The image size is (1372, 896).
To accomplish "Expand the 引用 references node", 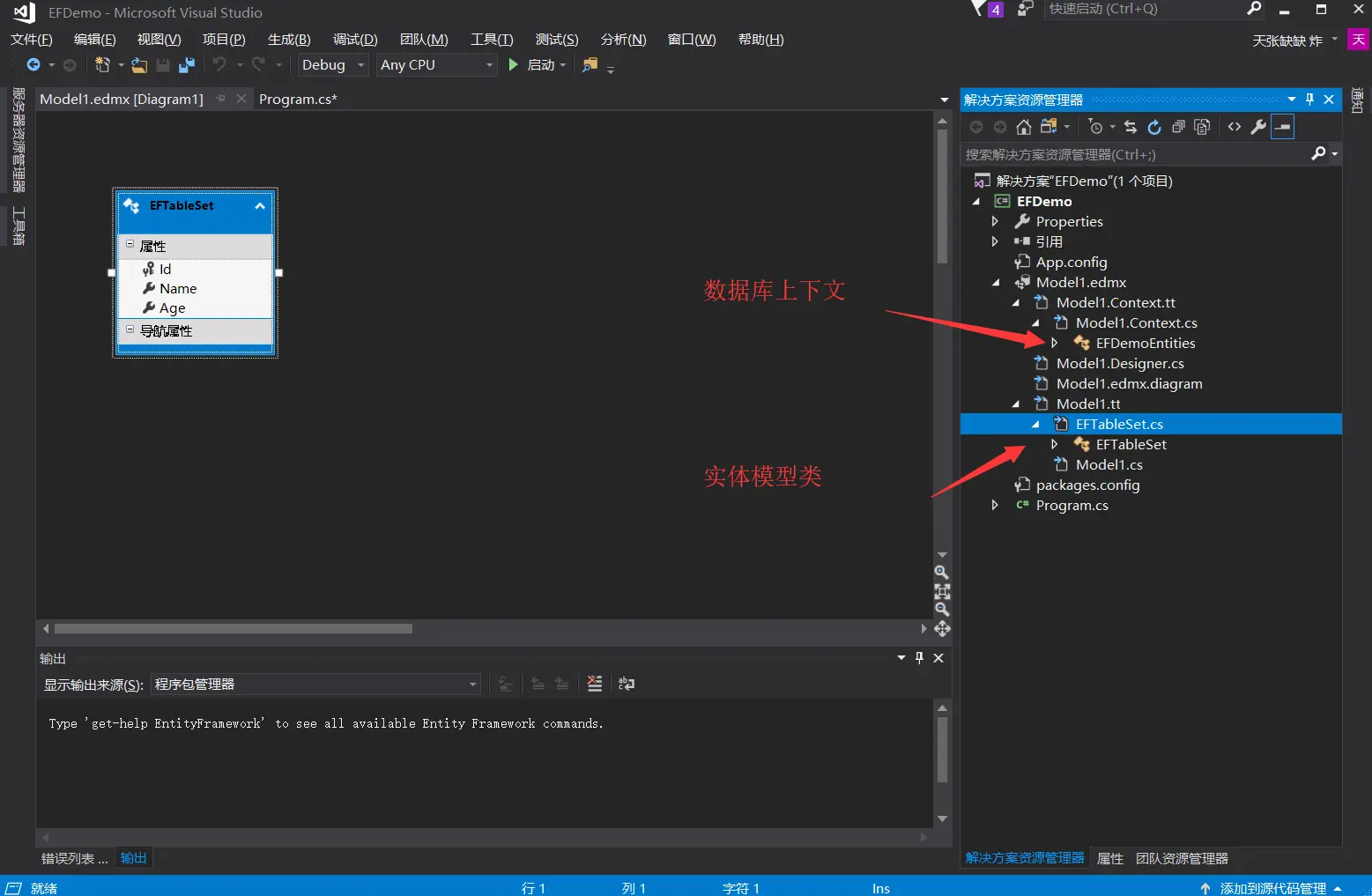I will pyautogui.click(x=995, y=241).
